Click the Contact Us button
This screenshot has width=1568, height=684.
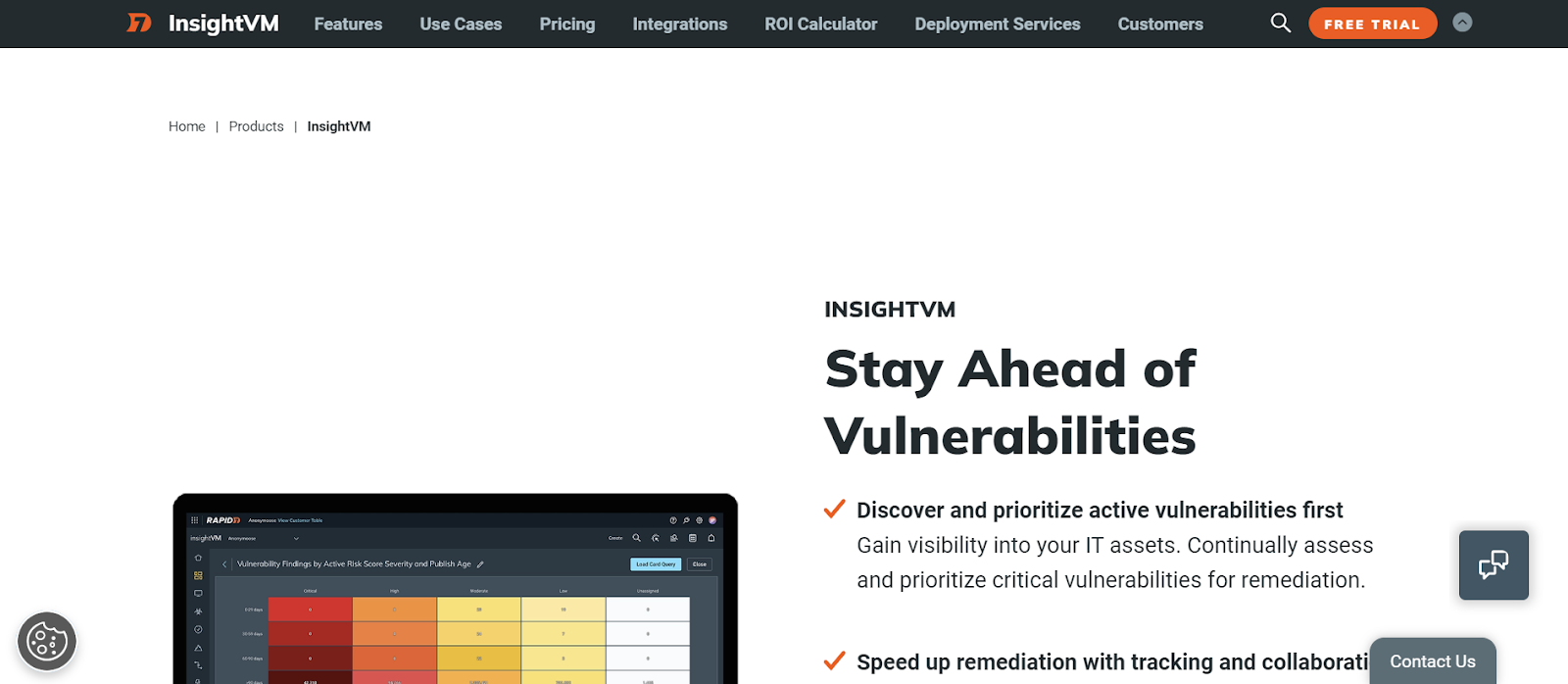(1433, 661)
